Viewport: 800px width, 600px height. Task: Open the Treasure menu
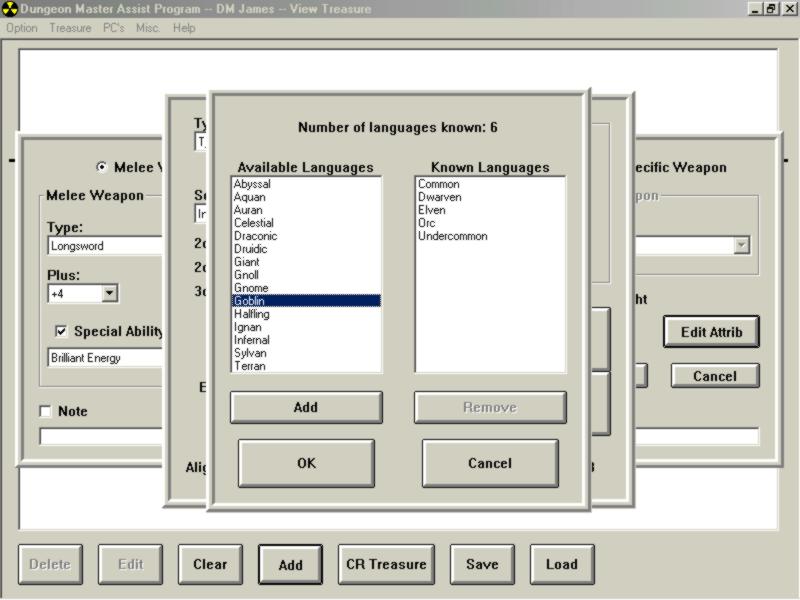point(70,28)
